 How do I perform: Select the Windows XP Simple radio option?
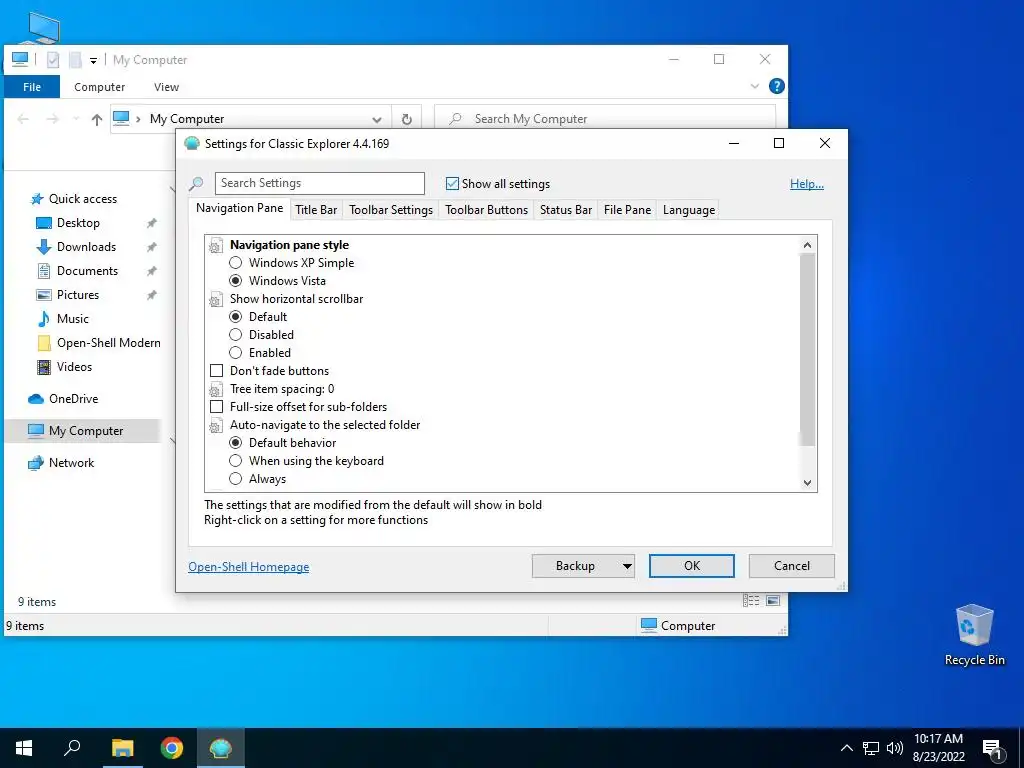pyautogui.click(x=236, y=263)
